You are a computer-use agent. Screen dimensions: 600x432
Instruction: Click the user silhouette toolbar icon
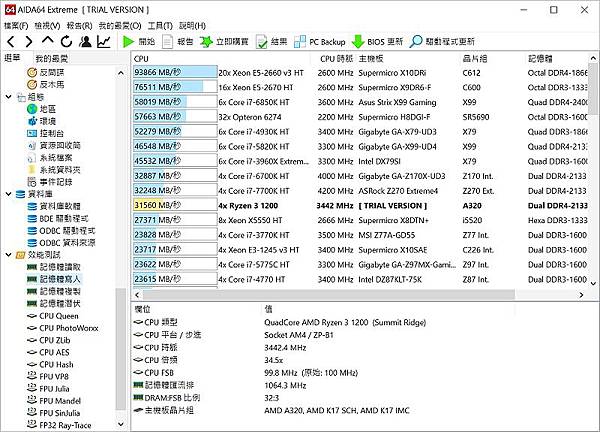click(85, 41)
